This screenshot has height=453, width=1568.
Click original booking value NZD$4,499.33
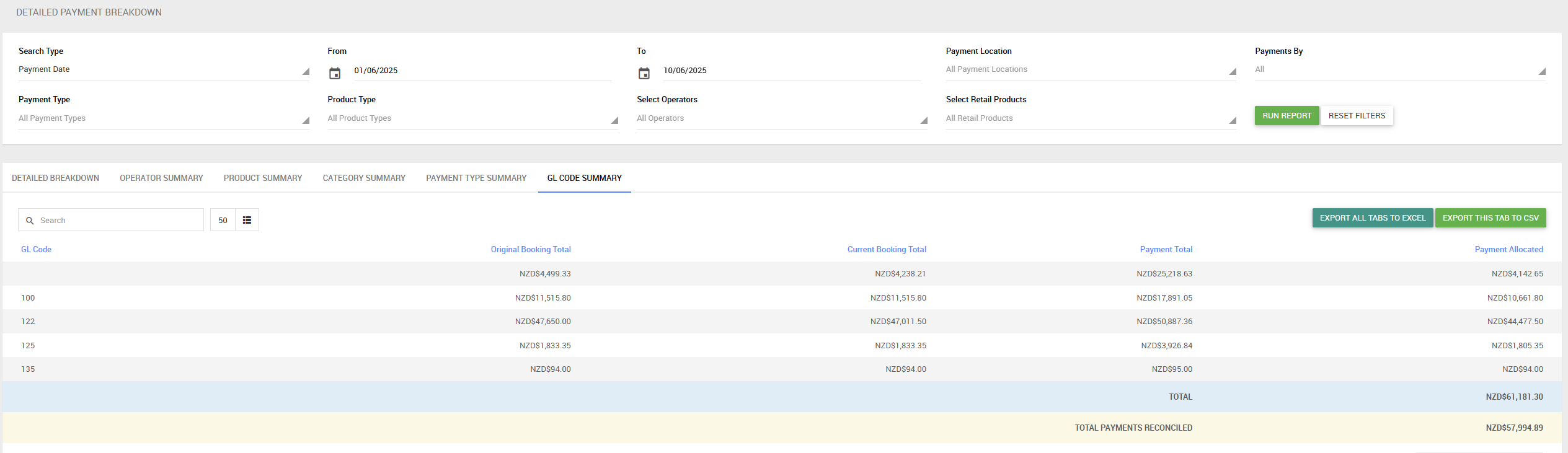click(545, 274)
